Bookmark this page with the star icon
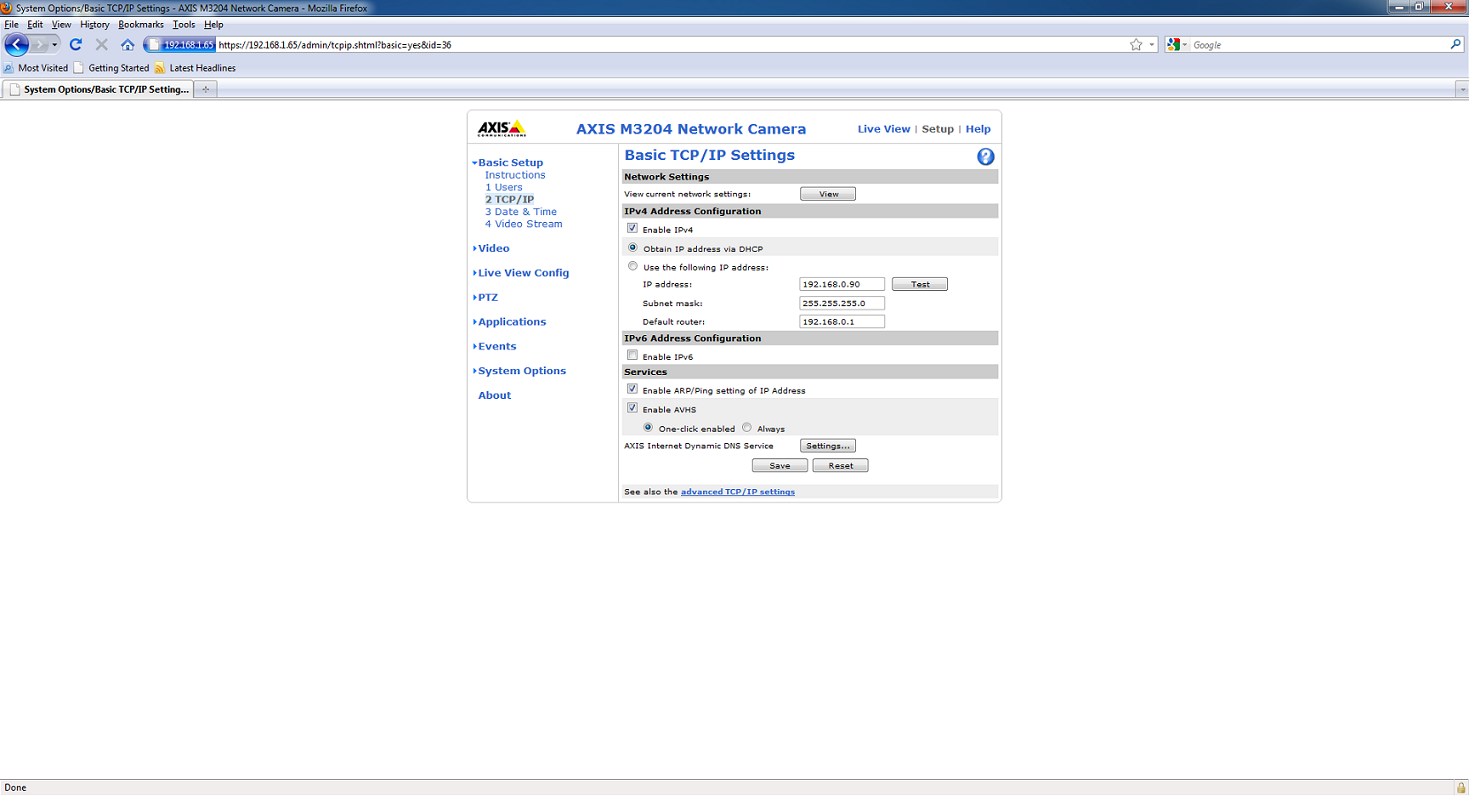 (x=1136, y=45)
